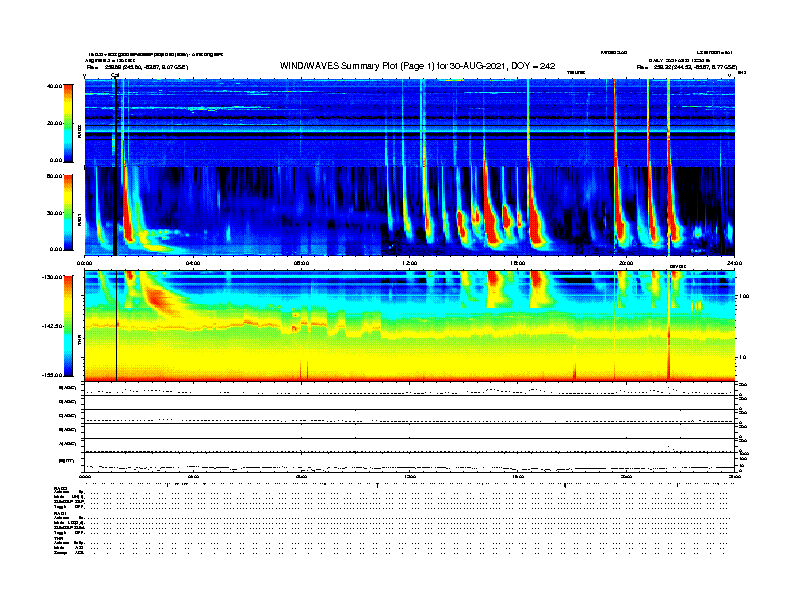Click the 24:00 tick label under RAD1 spectrogram
This screenshot has width=792, height=612.
(734, 263)
